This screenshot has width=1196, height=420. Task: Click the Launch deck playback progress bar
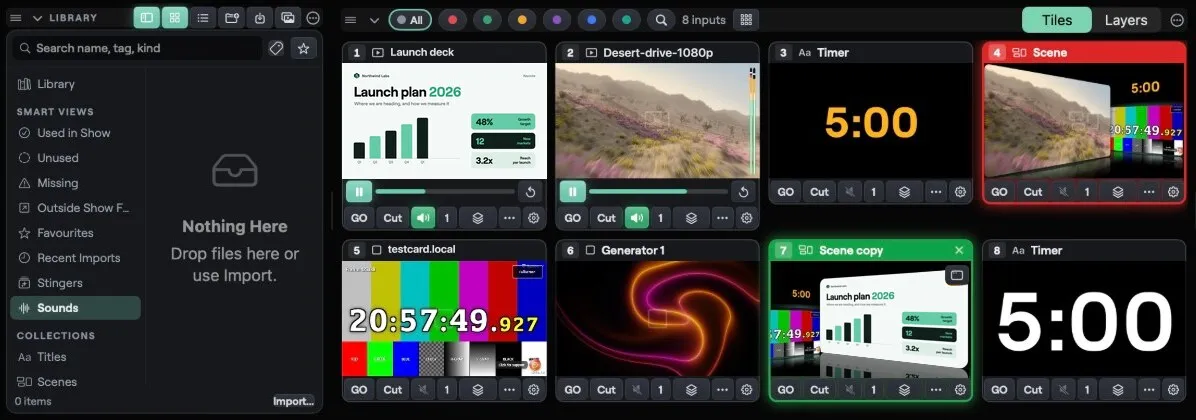tap(445, 191)
